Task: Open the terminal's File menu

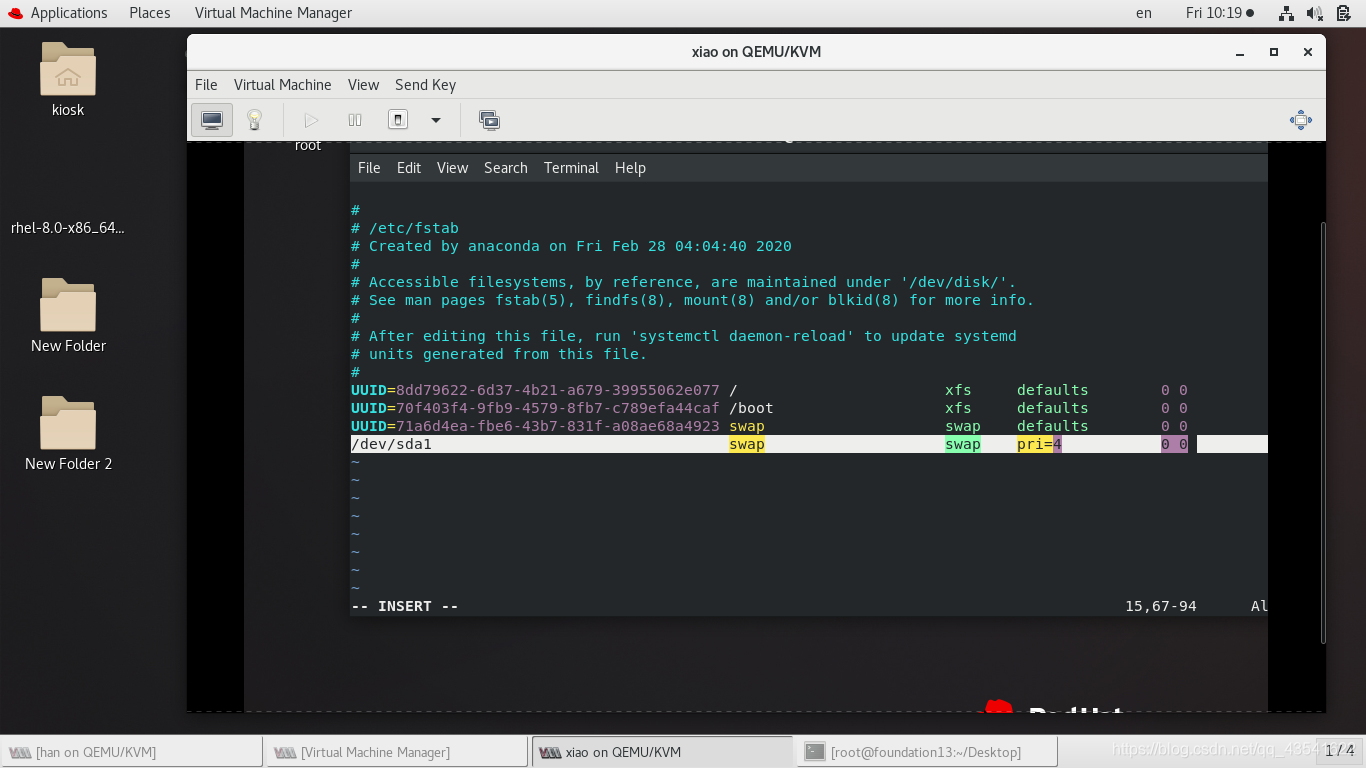Action: coord(369,168)
